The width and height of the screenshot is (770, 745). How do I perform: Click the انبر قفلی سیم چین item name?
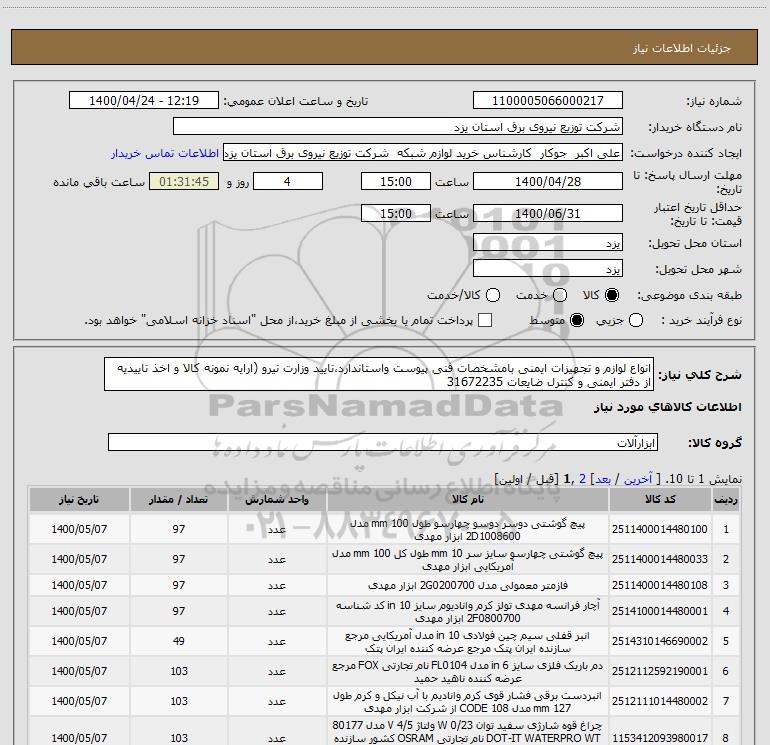click(x=468, y=642)
